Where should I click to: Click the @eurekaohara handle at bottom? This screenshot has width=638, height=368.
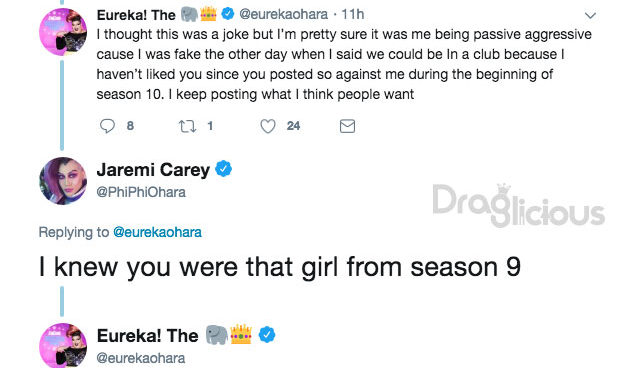[x=141, y=358]
